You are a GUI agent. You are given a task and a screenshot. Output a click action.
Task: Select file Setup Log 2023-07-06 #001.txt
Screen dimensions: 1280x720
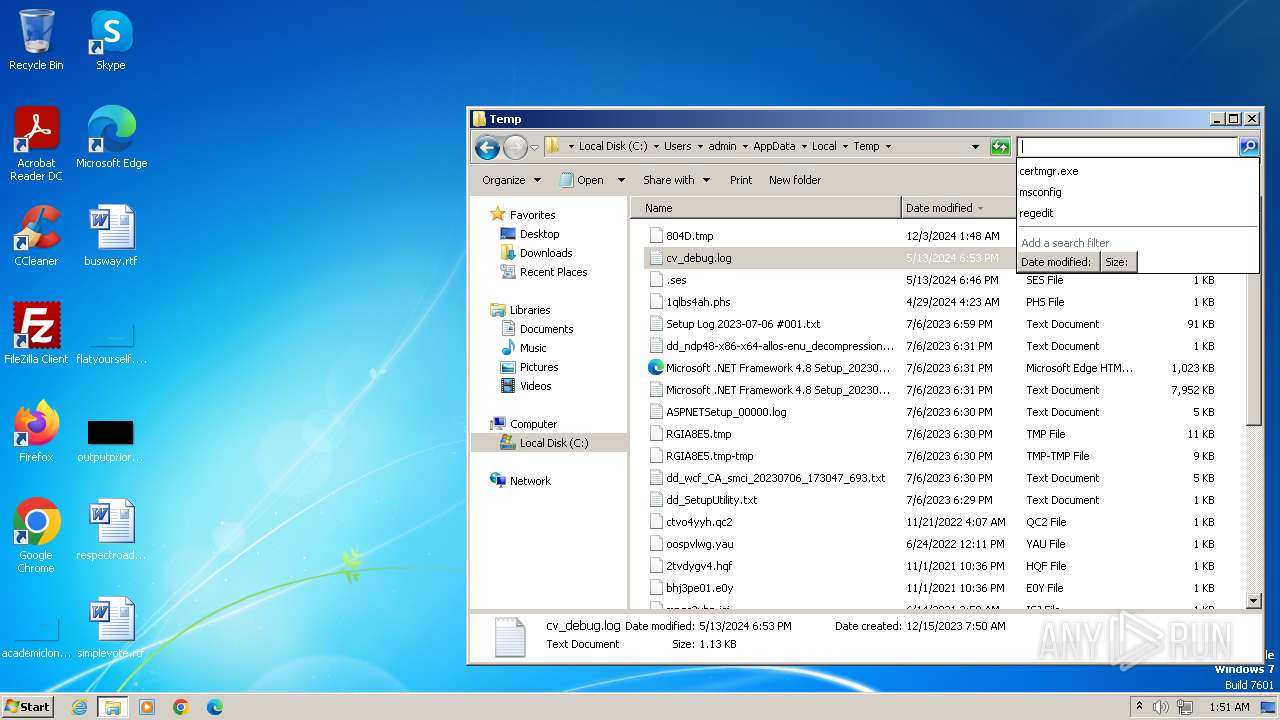pyautogui.click(x=743, y=324)
